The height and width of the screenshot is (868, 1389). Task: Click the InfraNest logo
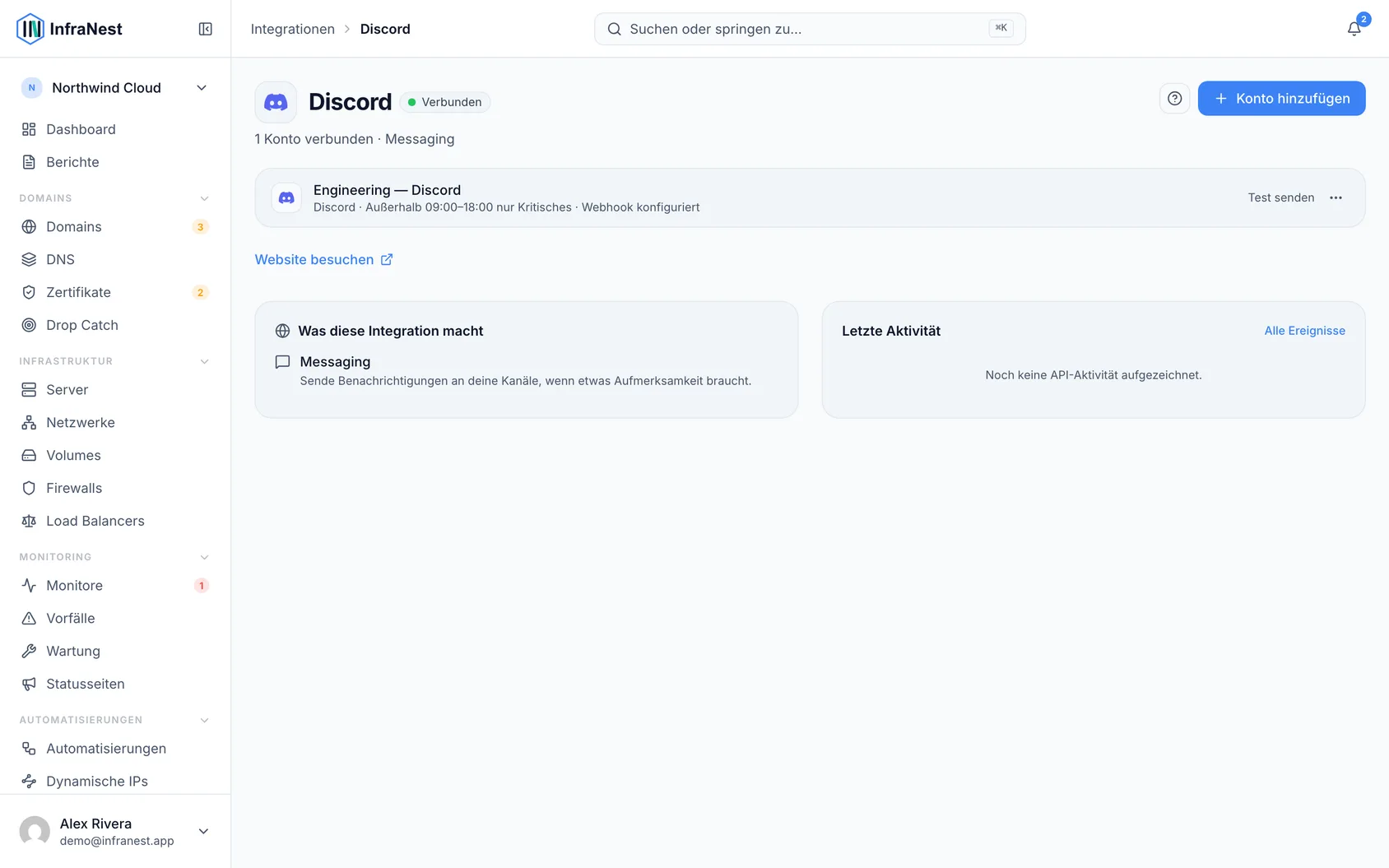click(x=69, y=29)
